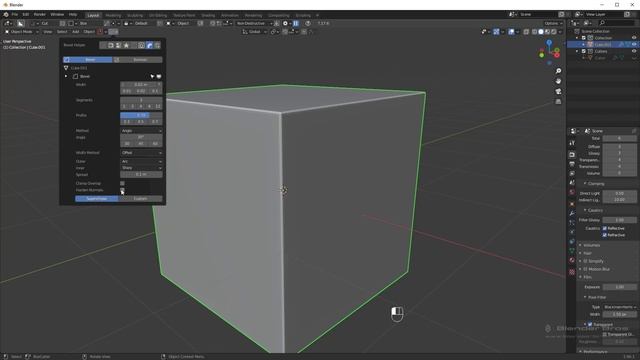Click the select tool arrow icon in top toolbar
Viewport: 640px width, 360px height.
(20, 24)
